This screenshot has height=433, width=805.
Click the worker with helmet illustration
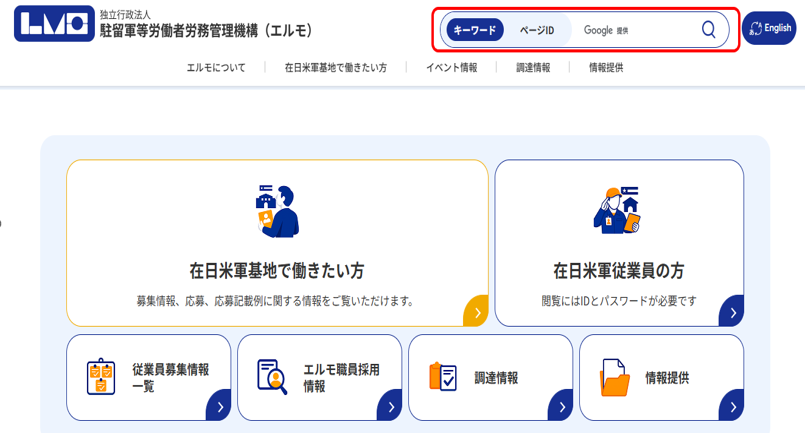[618, 211]
